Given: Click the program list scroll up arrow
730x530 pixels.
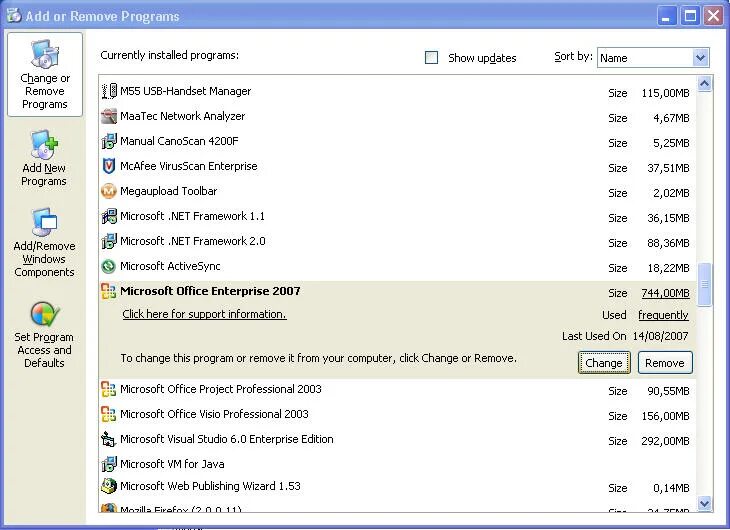Looking at the screenshot, I should pyautogui.click(x=705, y=84).
